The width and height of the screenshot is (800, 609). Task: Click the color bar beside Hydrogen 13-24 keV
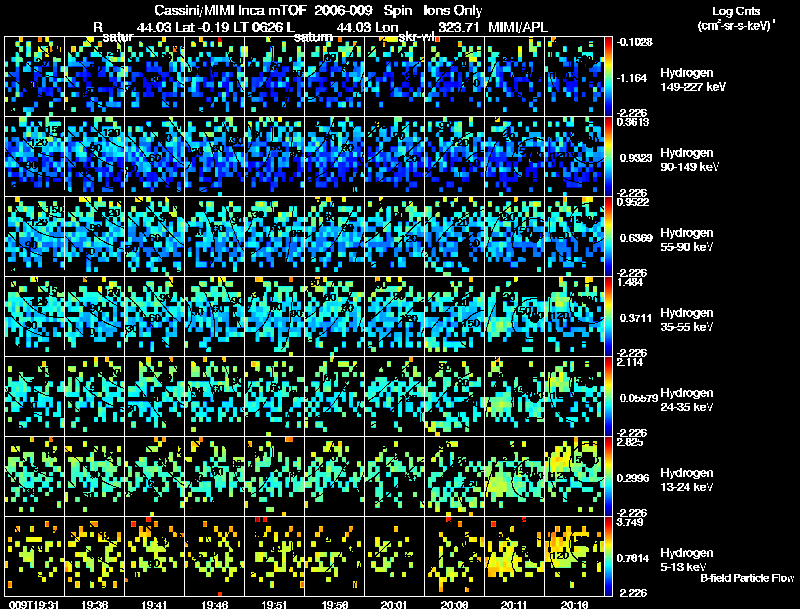click(608, 477)
